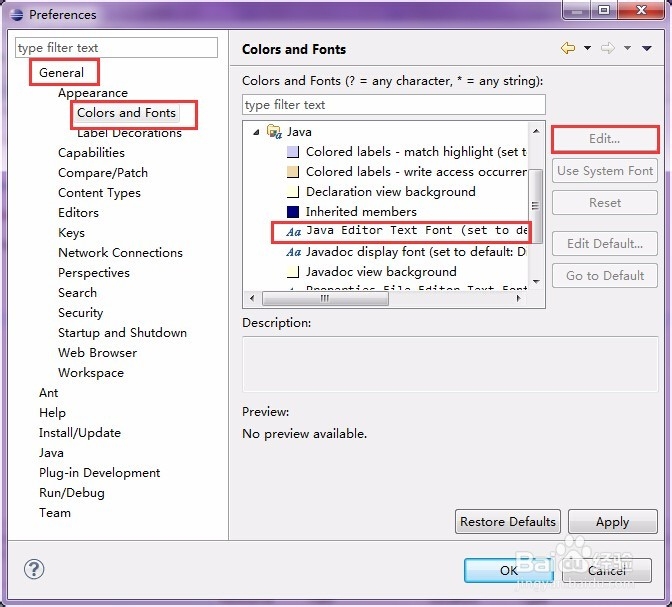672x607 pixels.
Task: Click the Edit... button
Action: [605, 139]
